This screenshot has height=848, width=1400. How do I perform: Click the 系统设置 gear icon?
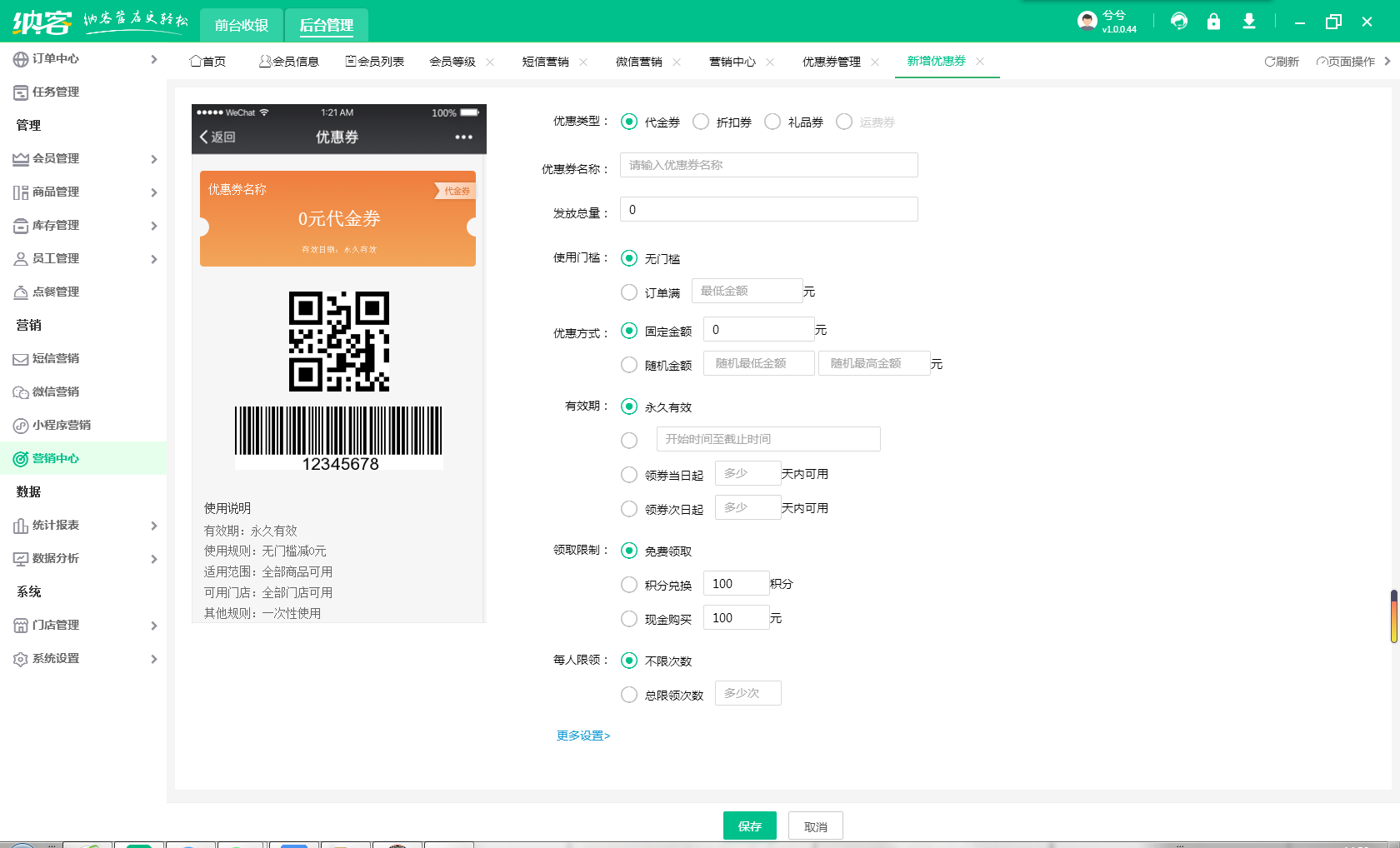pos(21,659)
